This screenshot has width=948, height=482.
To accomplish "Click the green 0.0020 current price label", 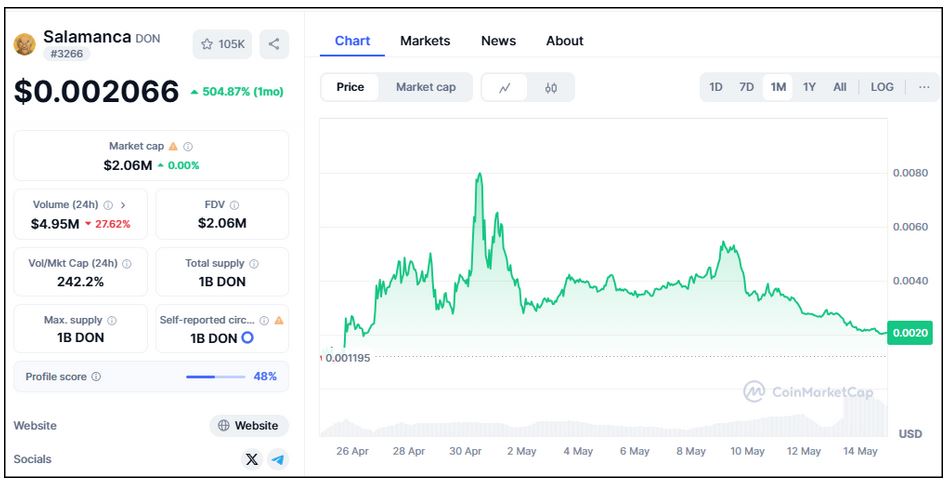I will click(x=910, y=333).
